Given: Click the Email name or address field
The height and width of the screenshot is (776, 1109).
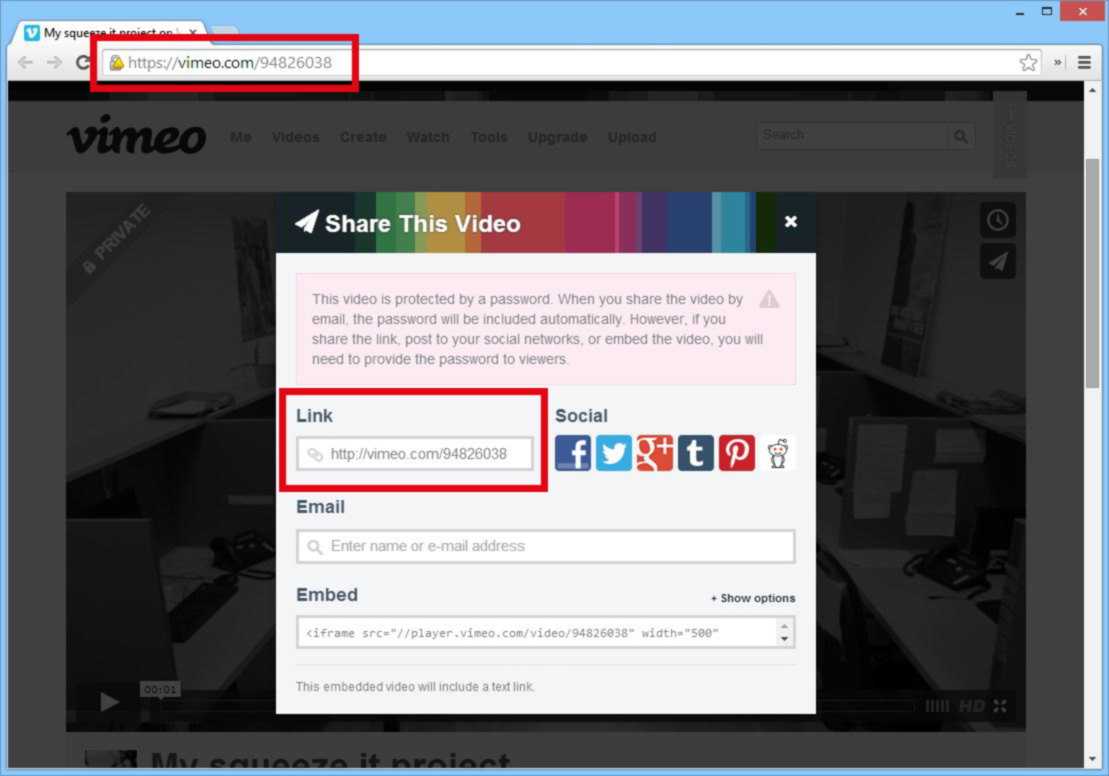Looking at the screenshot, I should [545, 546].
